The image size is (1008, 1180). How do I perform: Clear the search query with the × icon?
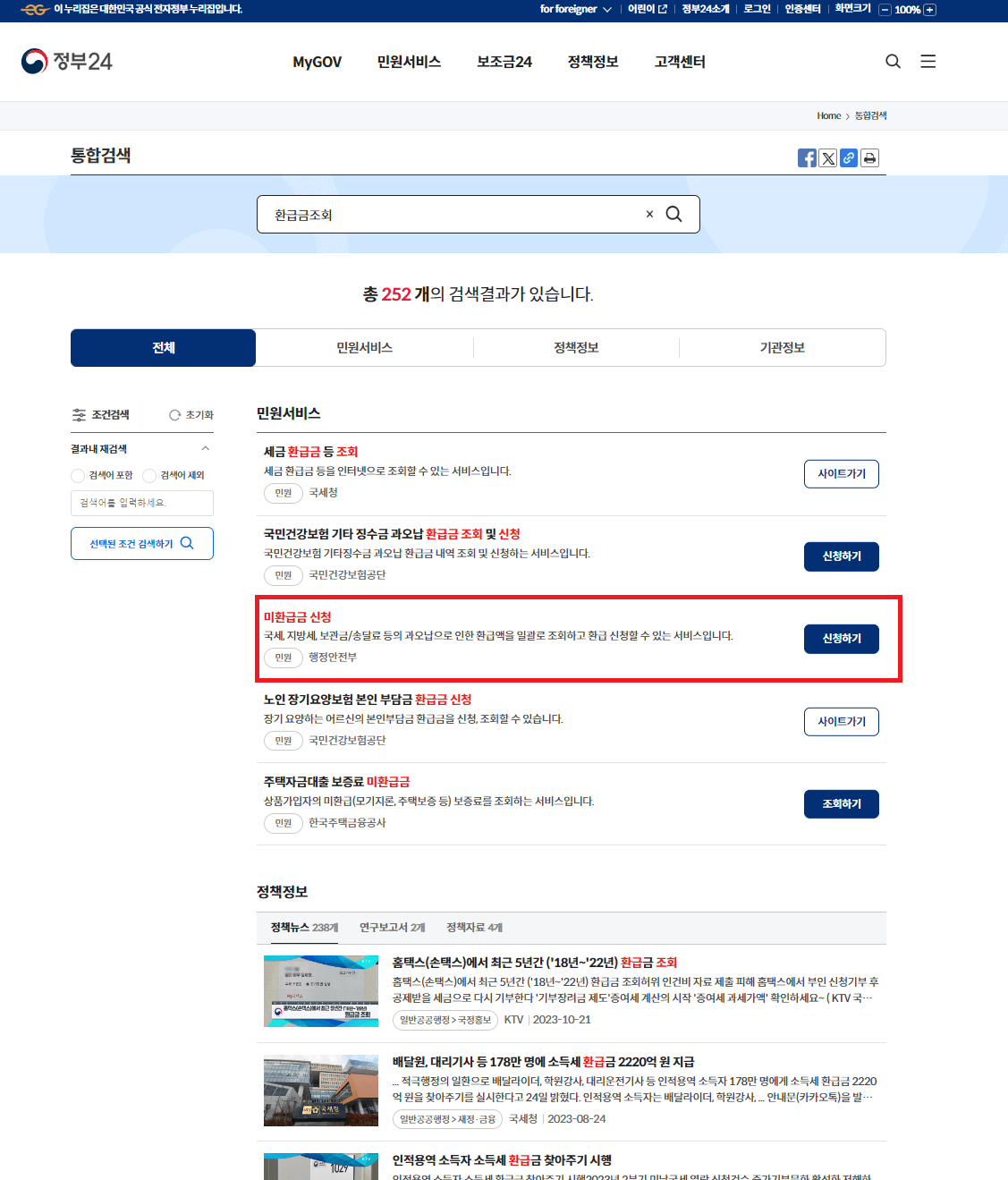(x=649, y=214)
